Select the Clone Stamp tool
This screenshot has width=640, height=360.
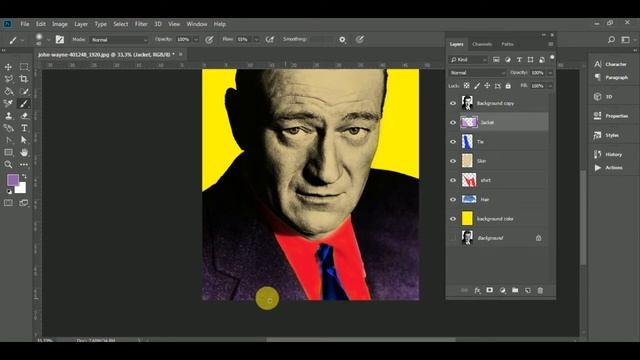(x=8, y=116)
